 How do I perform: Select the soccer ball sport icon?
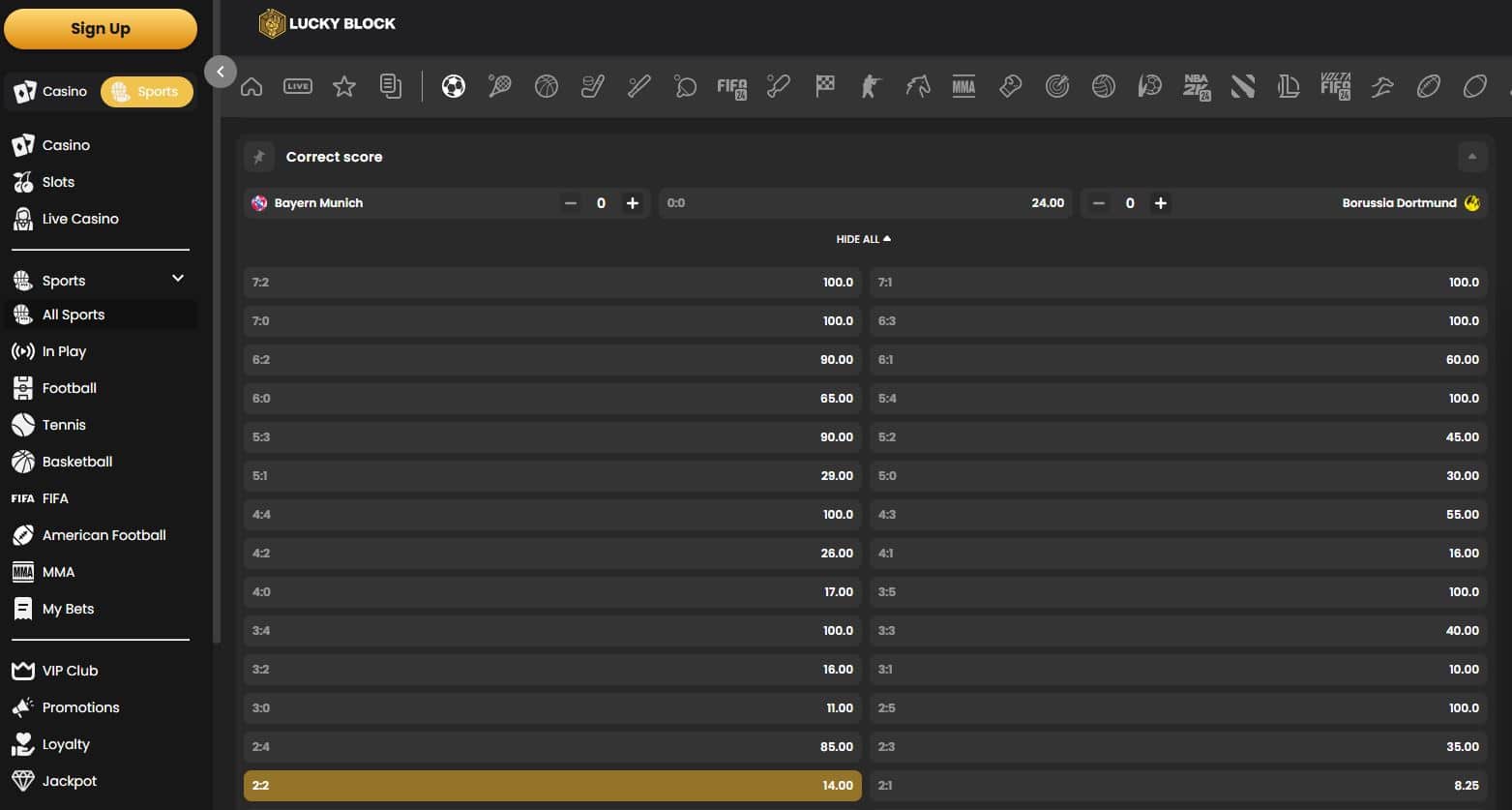[454, 87]
